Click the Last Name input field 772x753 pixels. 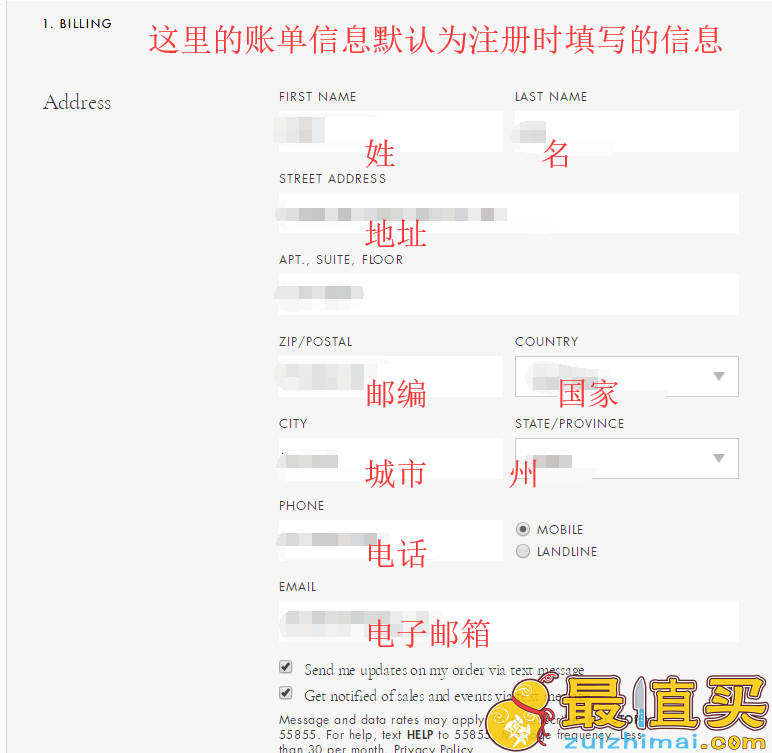click(x=627, y=131)
